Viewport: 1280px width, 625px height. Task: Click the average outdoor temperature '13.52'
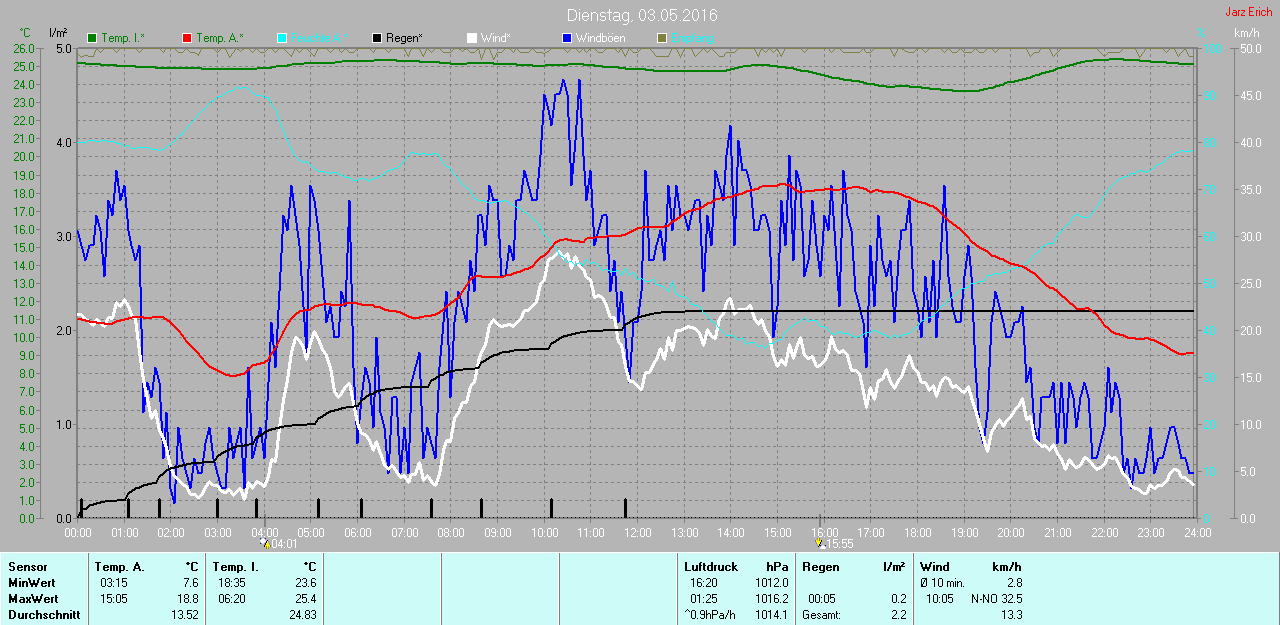184,615
